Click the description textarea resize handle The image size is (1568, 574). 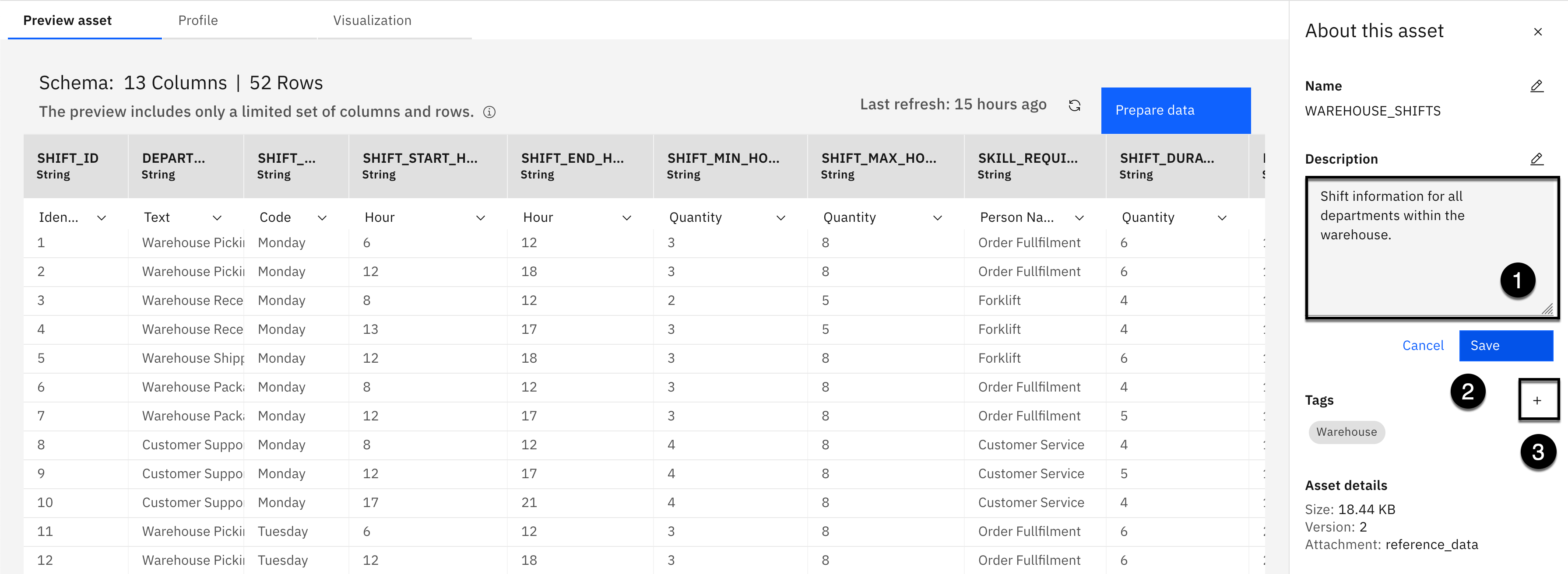pos(1547,309)
